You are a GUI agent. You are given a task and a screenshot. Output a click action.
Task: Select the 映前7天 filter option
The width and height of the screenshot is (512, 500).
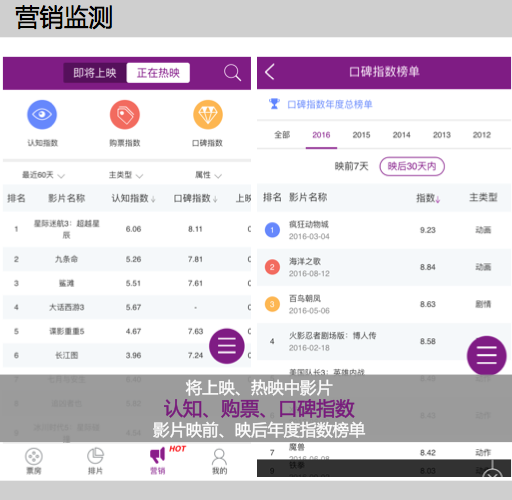click(x=351, y=166)
